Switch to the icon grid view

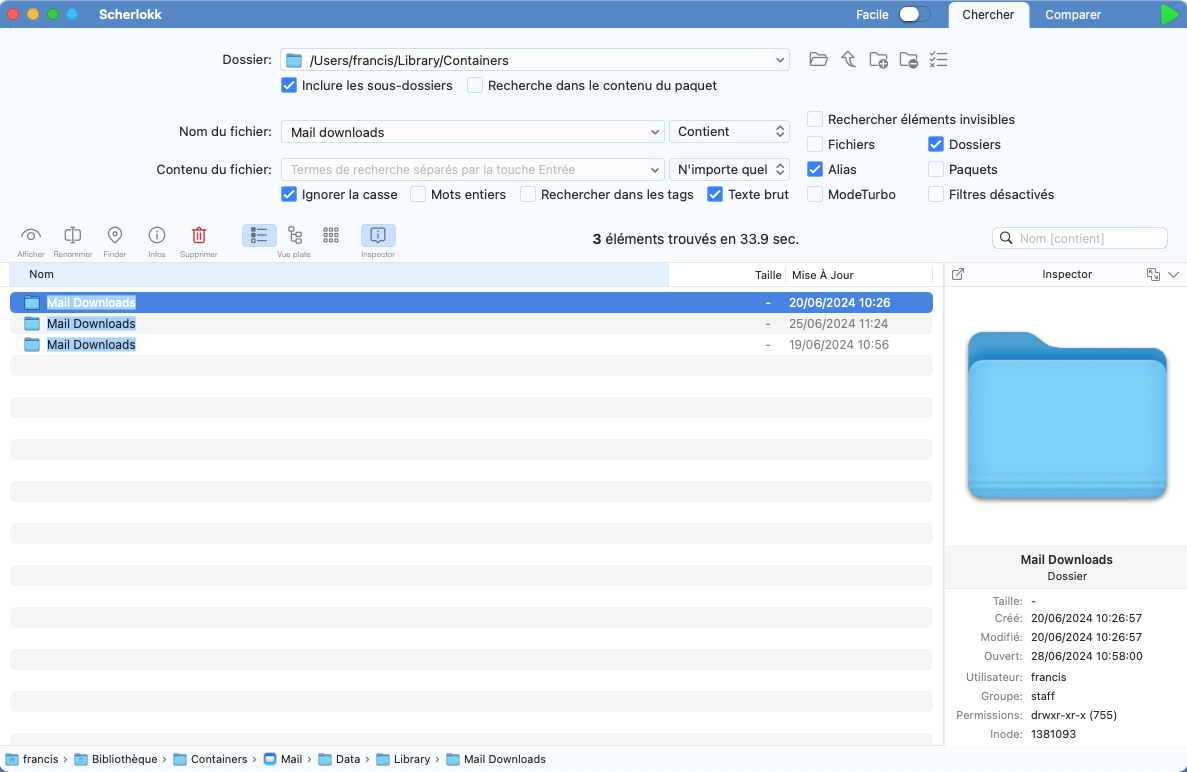coord(331,236)
